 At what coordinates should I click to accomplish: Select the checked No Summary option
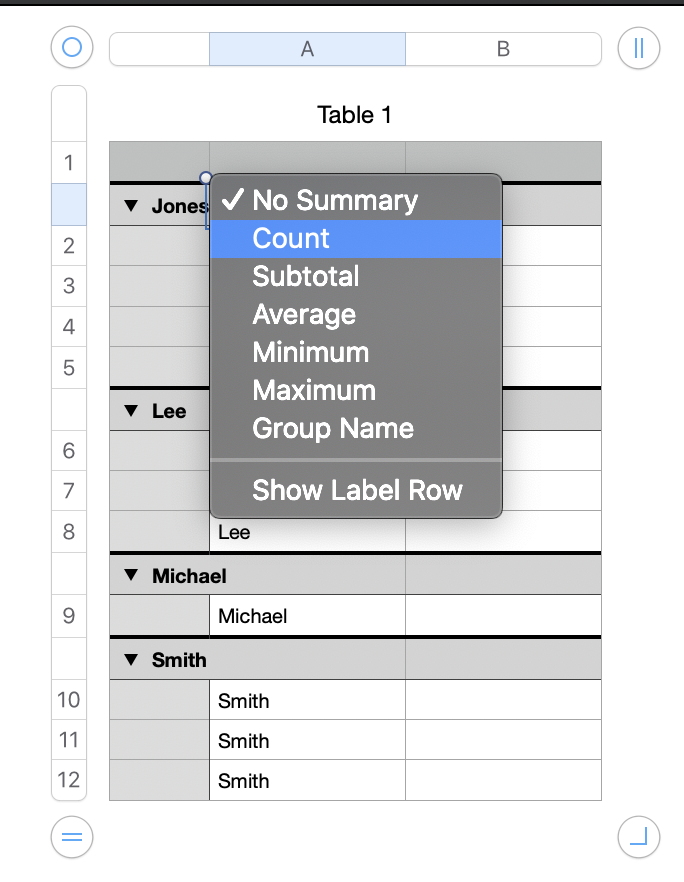coord(334,200)
